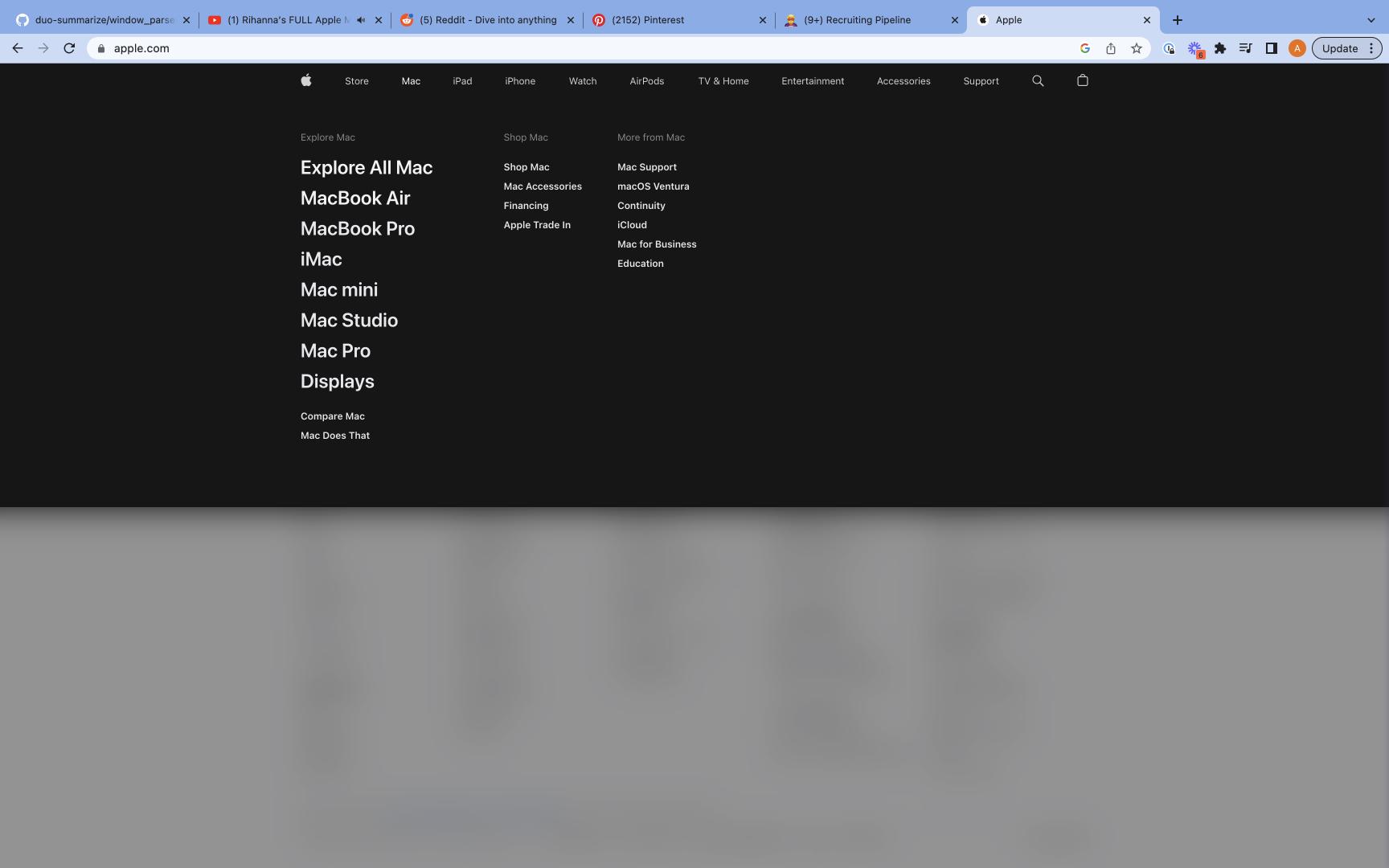Screen dimensions: 1389x868
Task: Open Apple Trade In
Action: [x=537, y=225]
